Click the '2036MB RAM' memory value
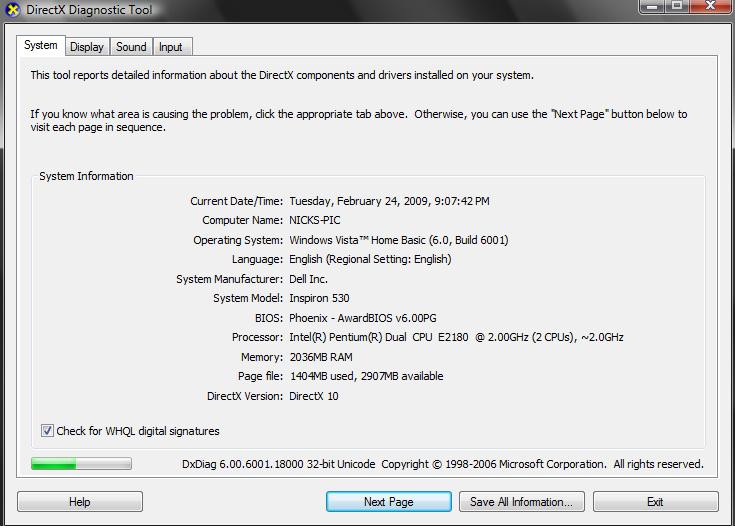 [321, 357]
